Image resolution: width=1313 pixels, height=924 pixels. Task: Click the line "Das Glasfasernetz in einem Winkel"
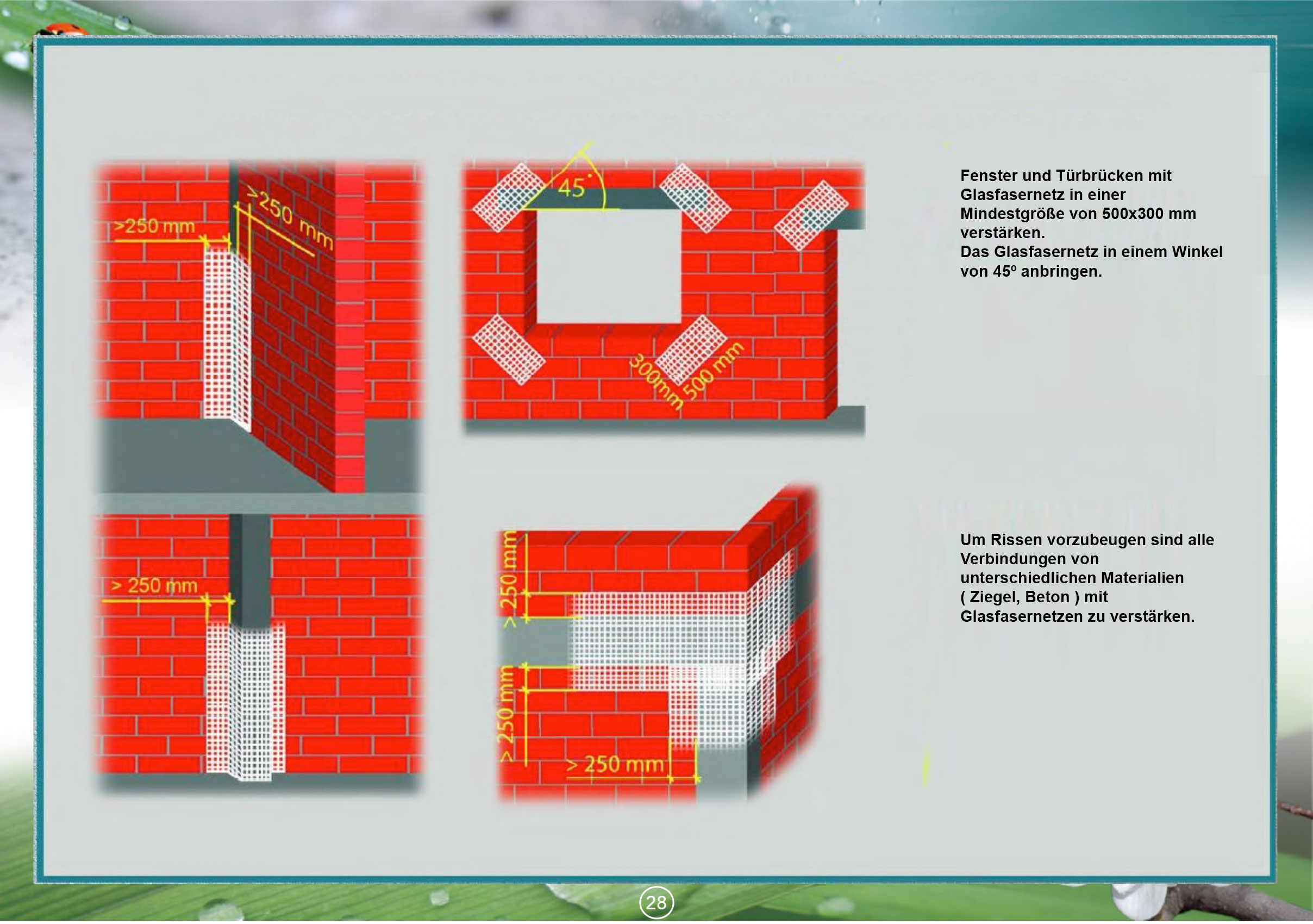[x=1091, y=252]
